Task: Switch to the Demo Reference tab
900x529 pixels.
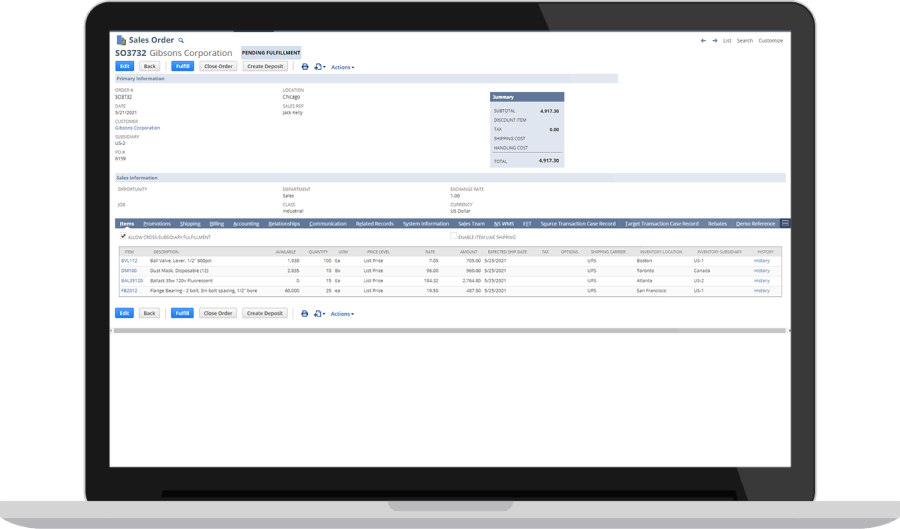Action: [x=755, y=224]
